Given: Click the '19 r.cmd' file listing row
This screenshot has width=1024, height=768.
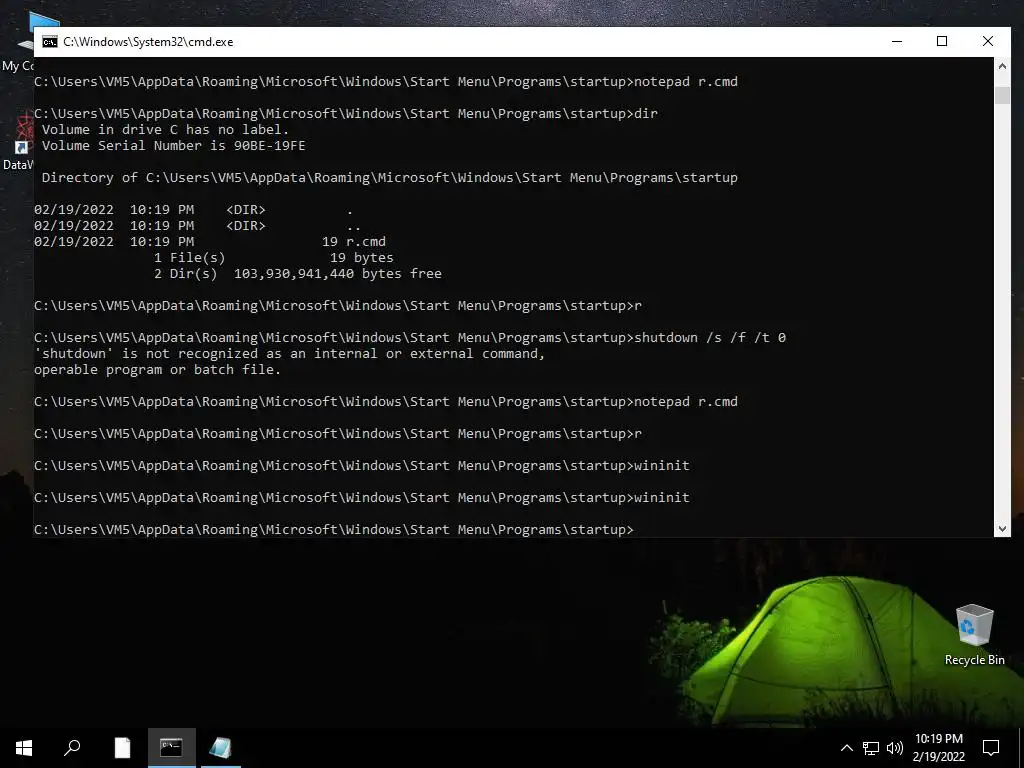Looking at the screenshot, I should (x=210, y=242).
